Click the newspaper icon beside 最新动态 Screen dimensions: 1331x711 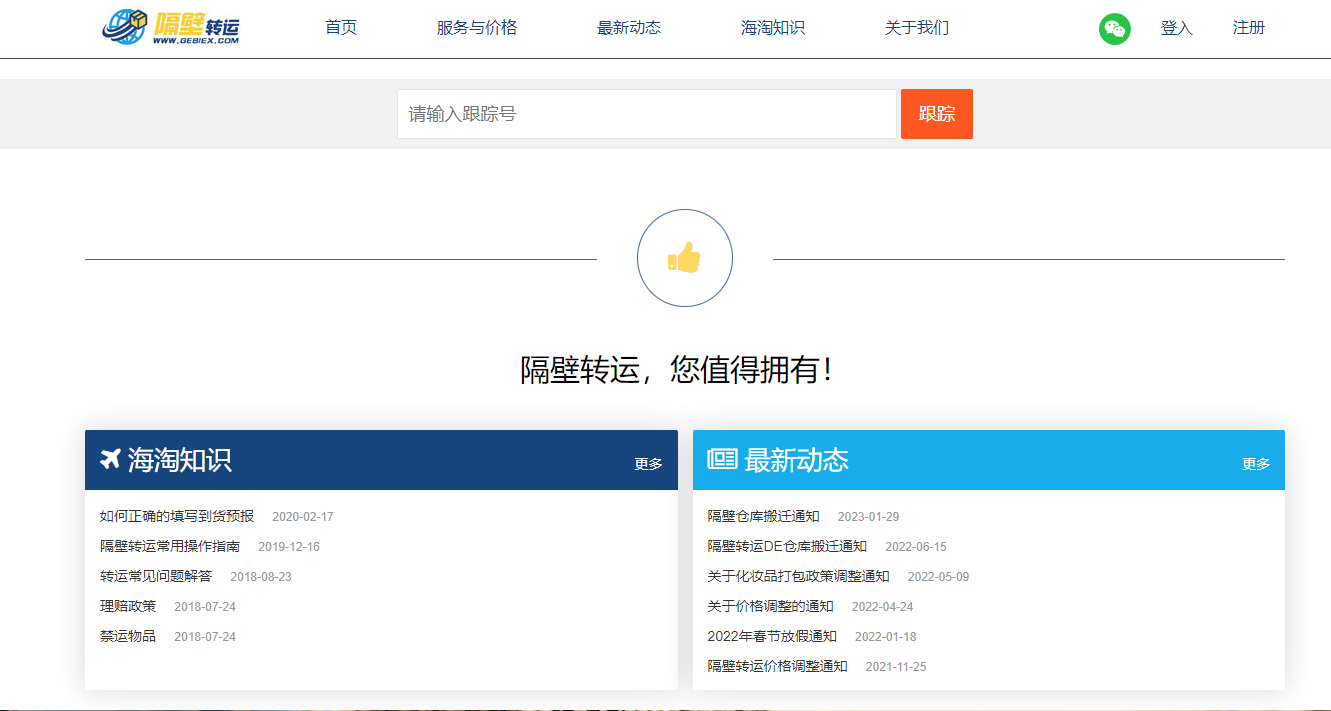[x=722, y=459]
